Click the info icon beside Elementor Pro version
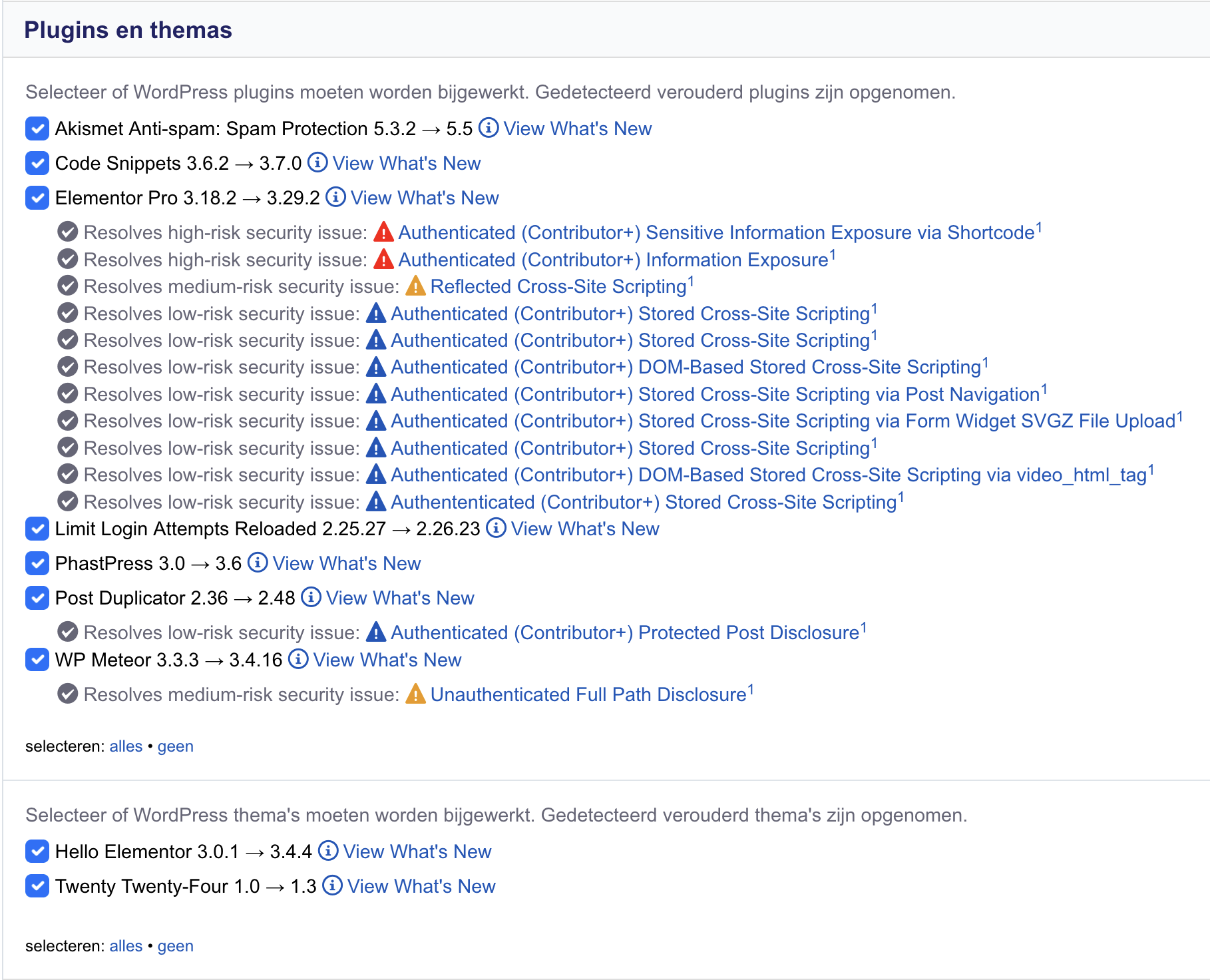 pyautogui.click(x=335, y=197)
